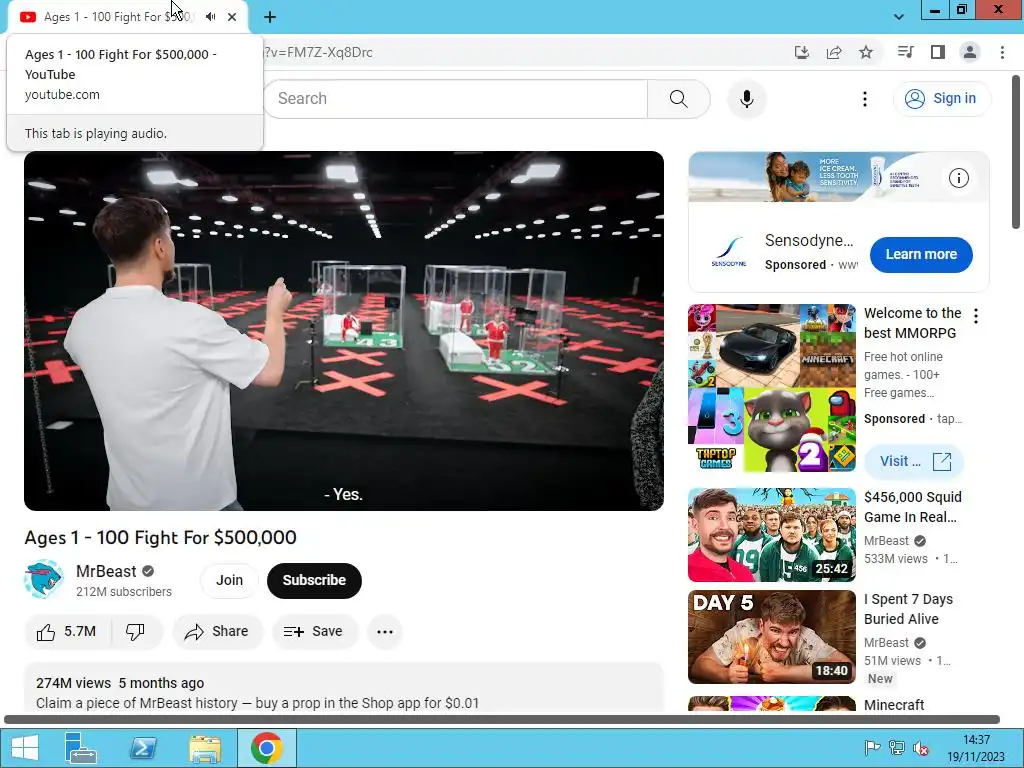Open the Taptop Games ad thumbnail
Screen dimensions: 1024x768
(x=771, y=388)
